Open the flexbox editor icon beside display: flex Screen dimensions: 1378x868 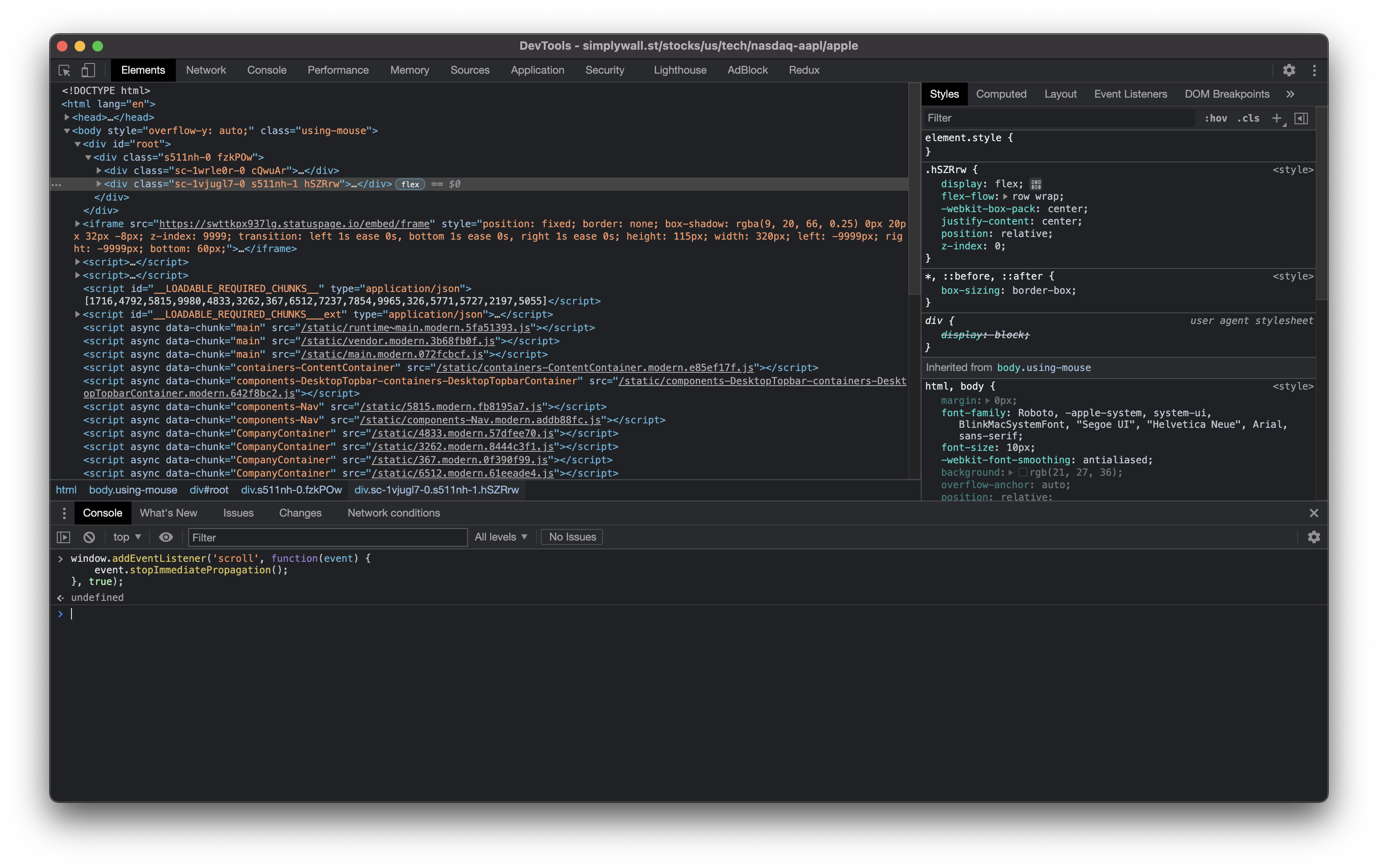tap(1036, 184)
